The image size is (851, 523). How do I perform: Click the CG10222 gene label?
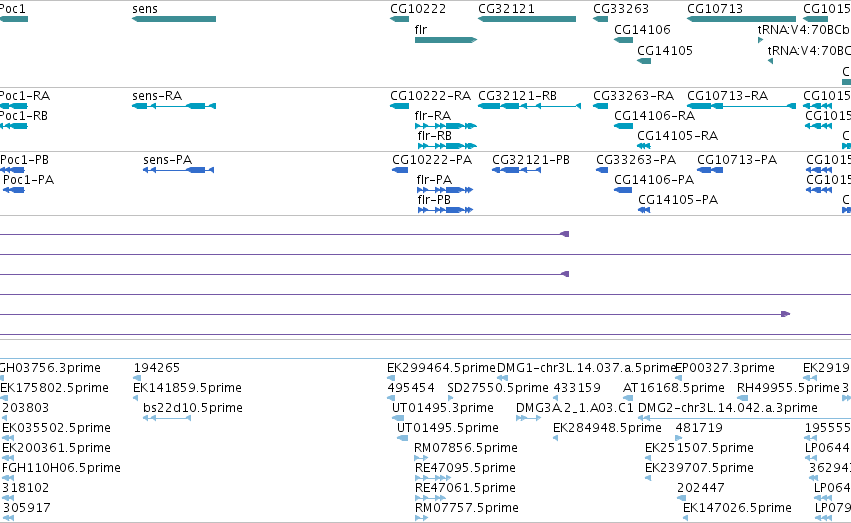click(418, 9)
